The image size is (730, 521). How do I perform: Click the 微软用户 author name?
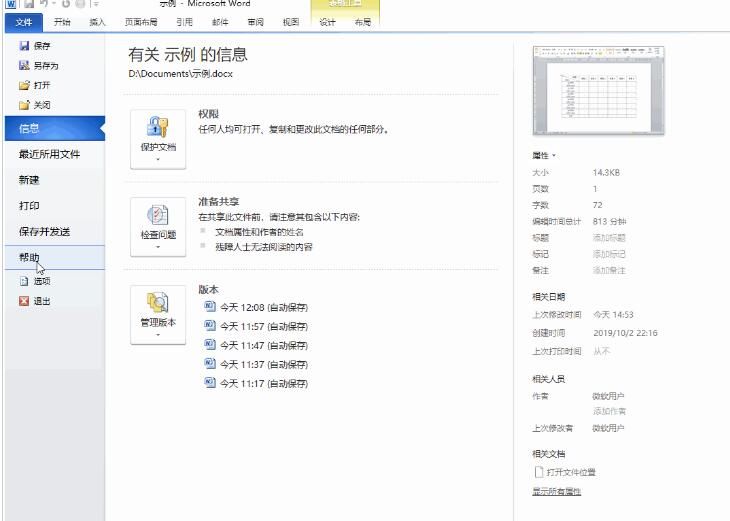pos(608,396)
